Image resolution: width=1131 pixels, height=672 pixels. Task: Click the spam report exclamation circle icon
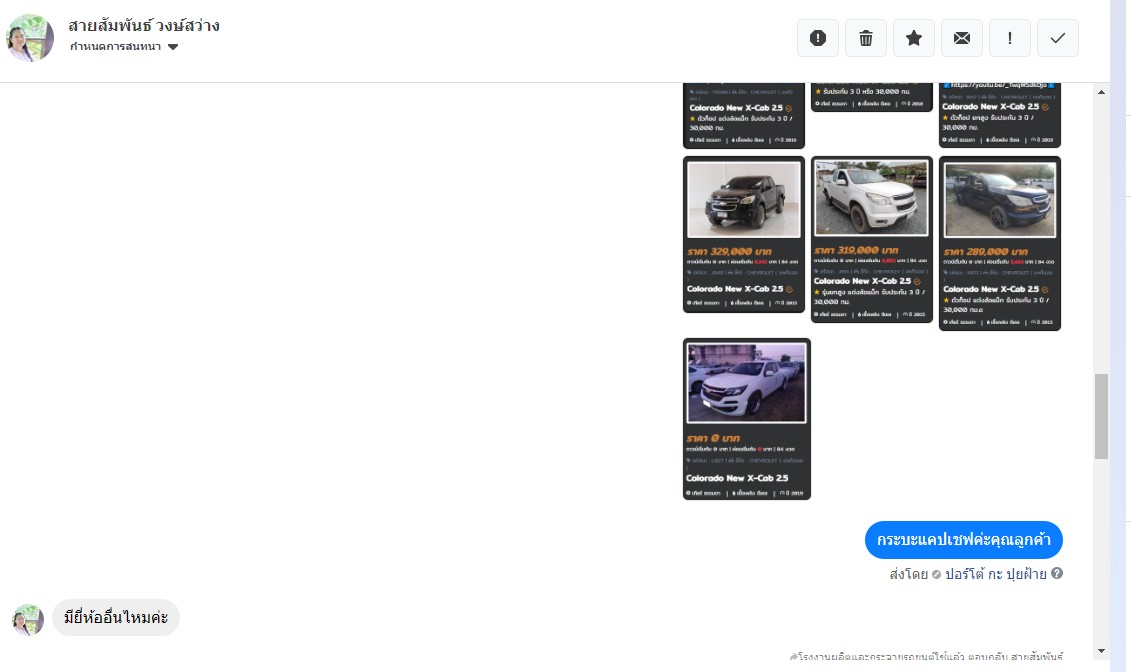tap(817, 38)
